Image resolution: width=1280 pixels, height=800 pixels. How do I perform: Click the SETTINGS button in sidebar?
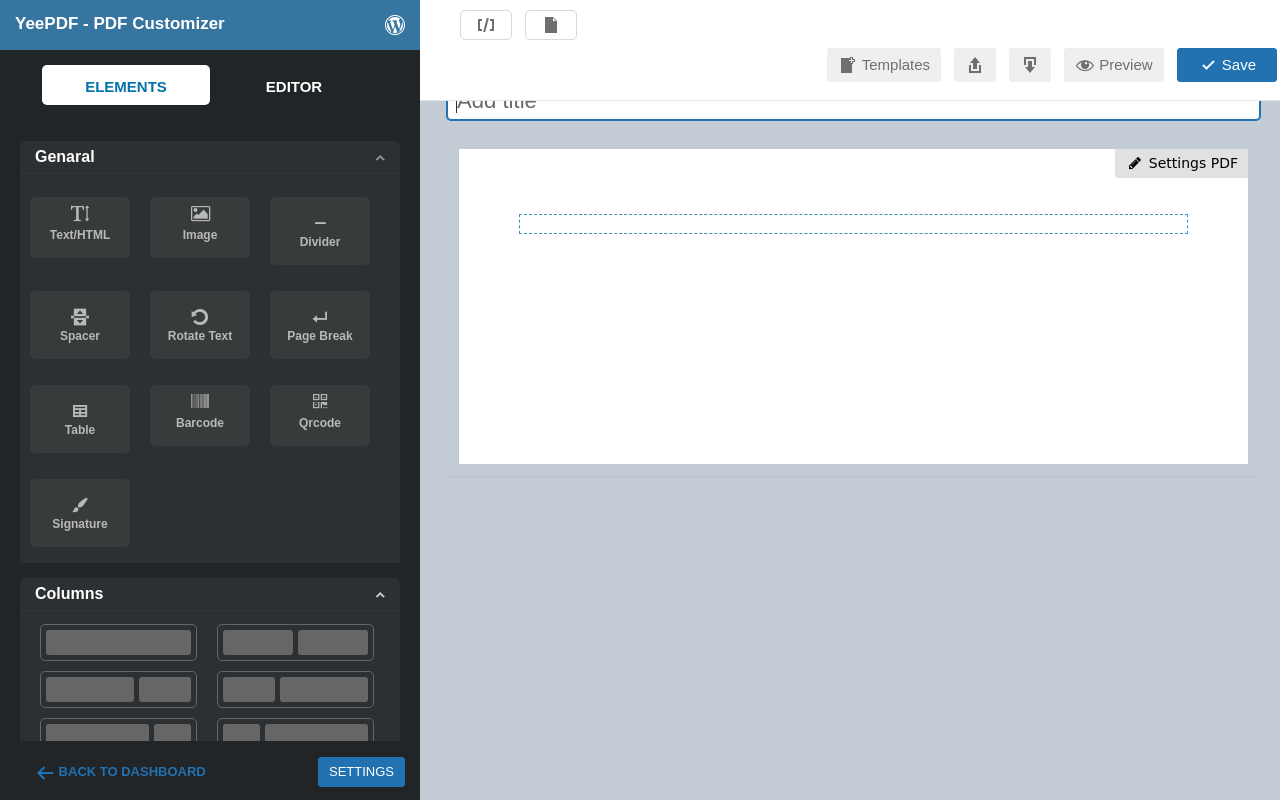(361, 772)
